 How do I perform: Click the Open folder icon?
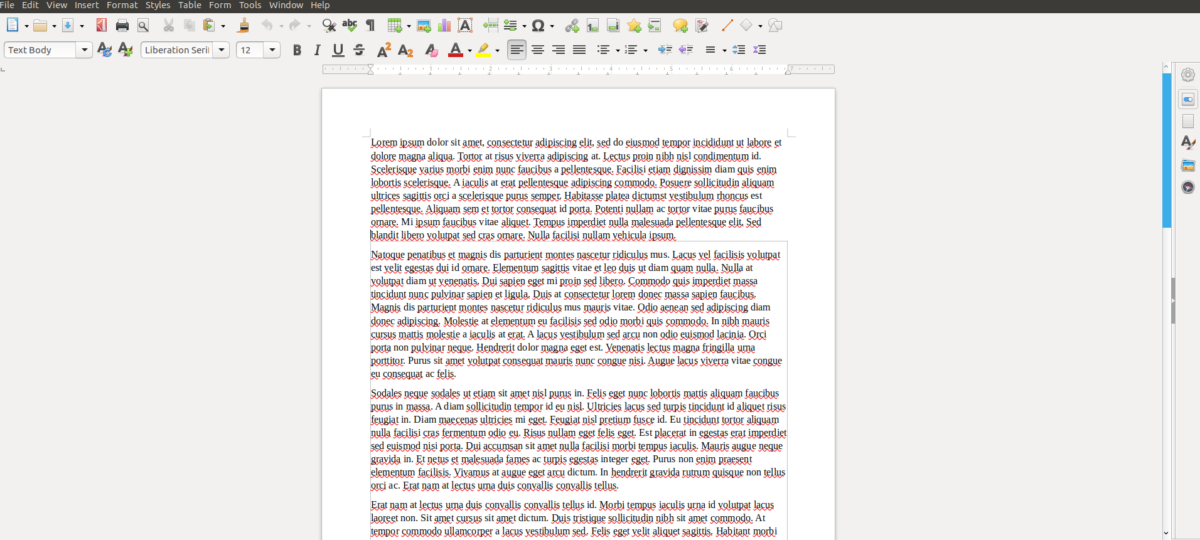pos(40,26)
